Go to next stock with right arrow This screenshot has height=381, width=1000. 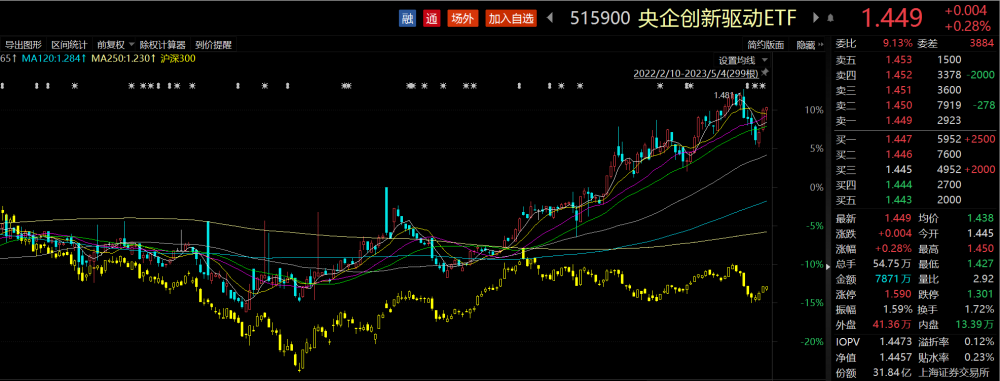(x=816, y=19)
